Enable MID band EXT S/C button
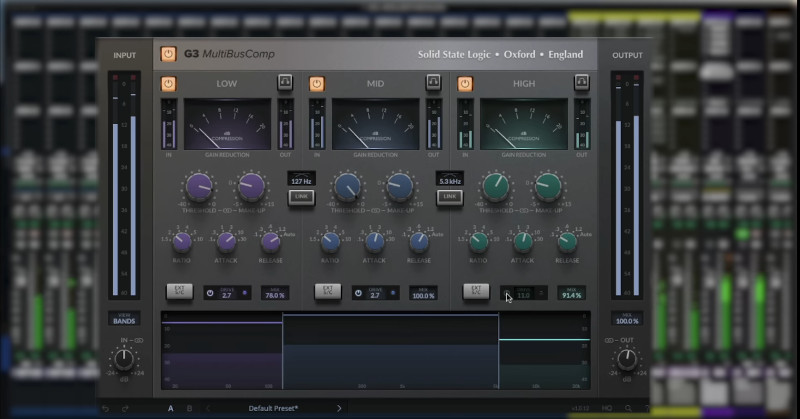The width and height of the screenshot is (800, 419). (328, 291)
